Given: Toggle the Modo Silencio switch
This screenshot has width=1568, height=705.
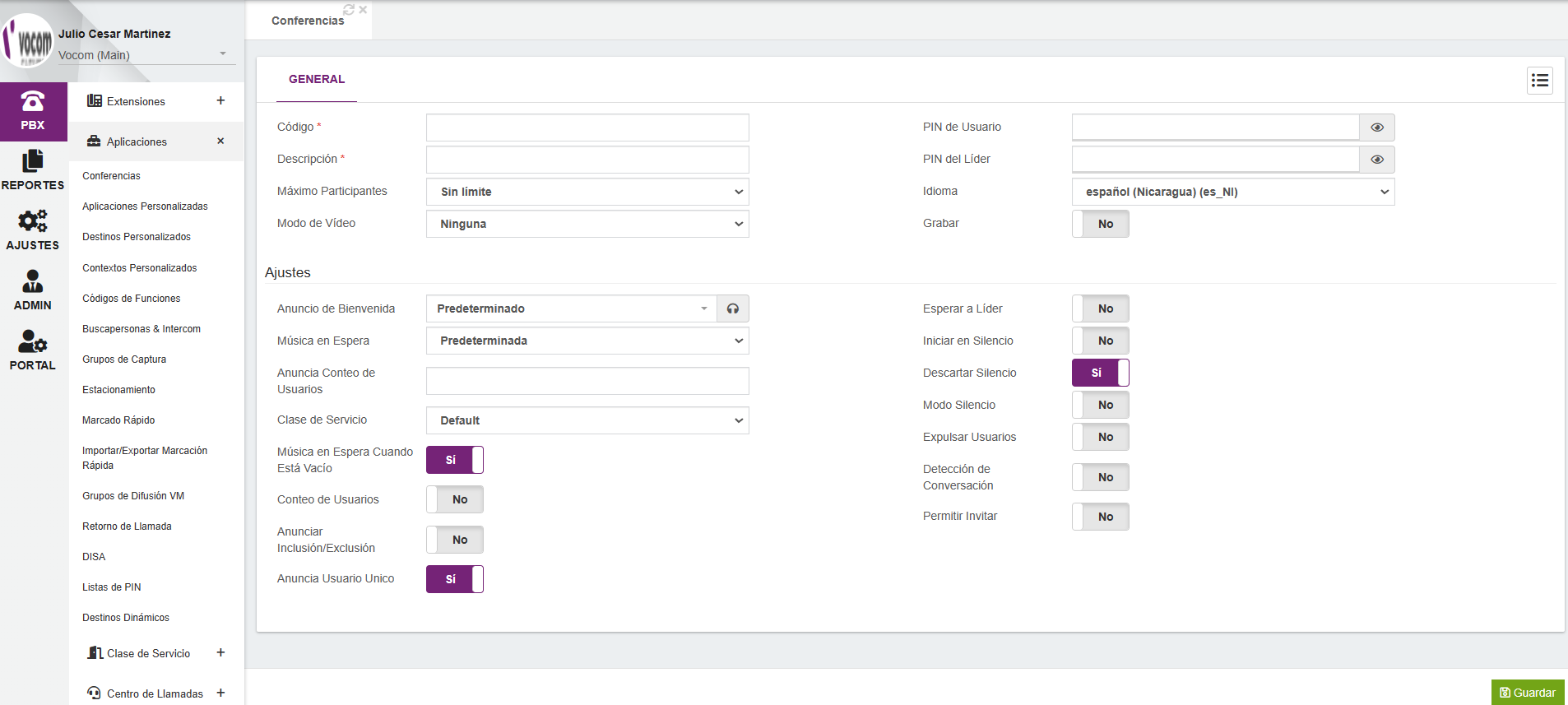Looking at the screenshot, I should pyautogui.click(x=1101, y=405).
